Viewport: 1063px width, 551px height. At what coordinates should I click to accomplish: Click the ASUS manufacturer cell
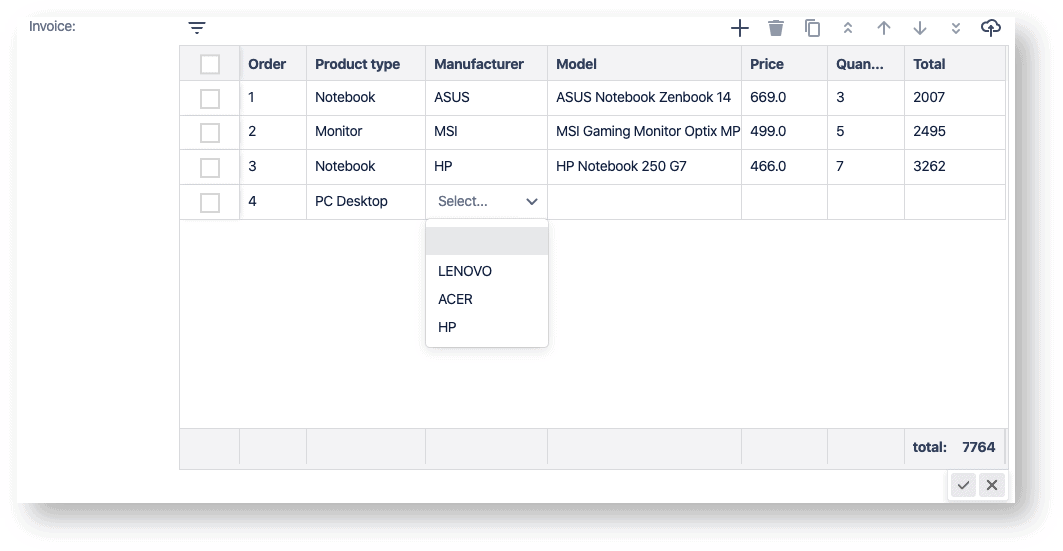tap(486, 98)
